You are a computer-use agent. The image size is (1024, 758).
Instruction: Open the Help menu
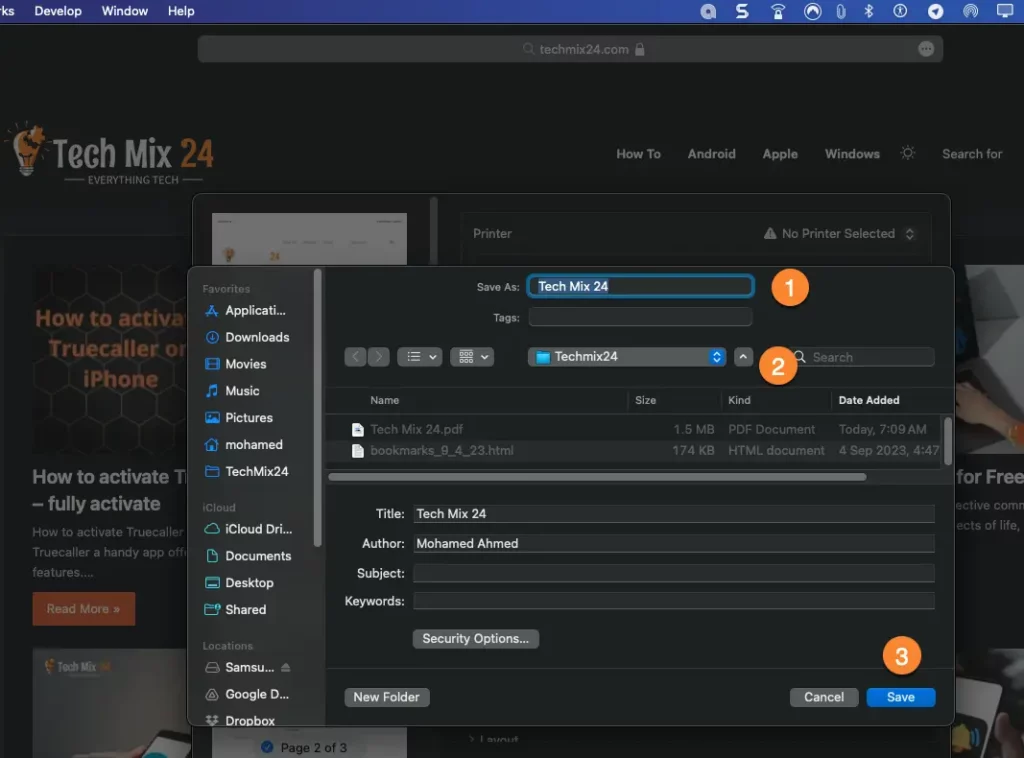[x=181, y=11]
